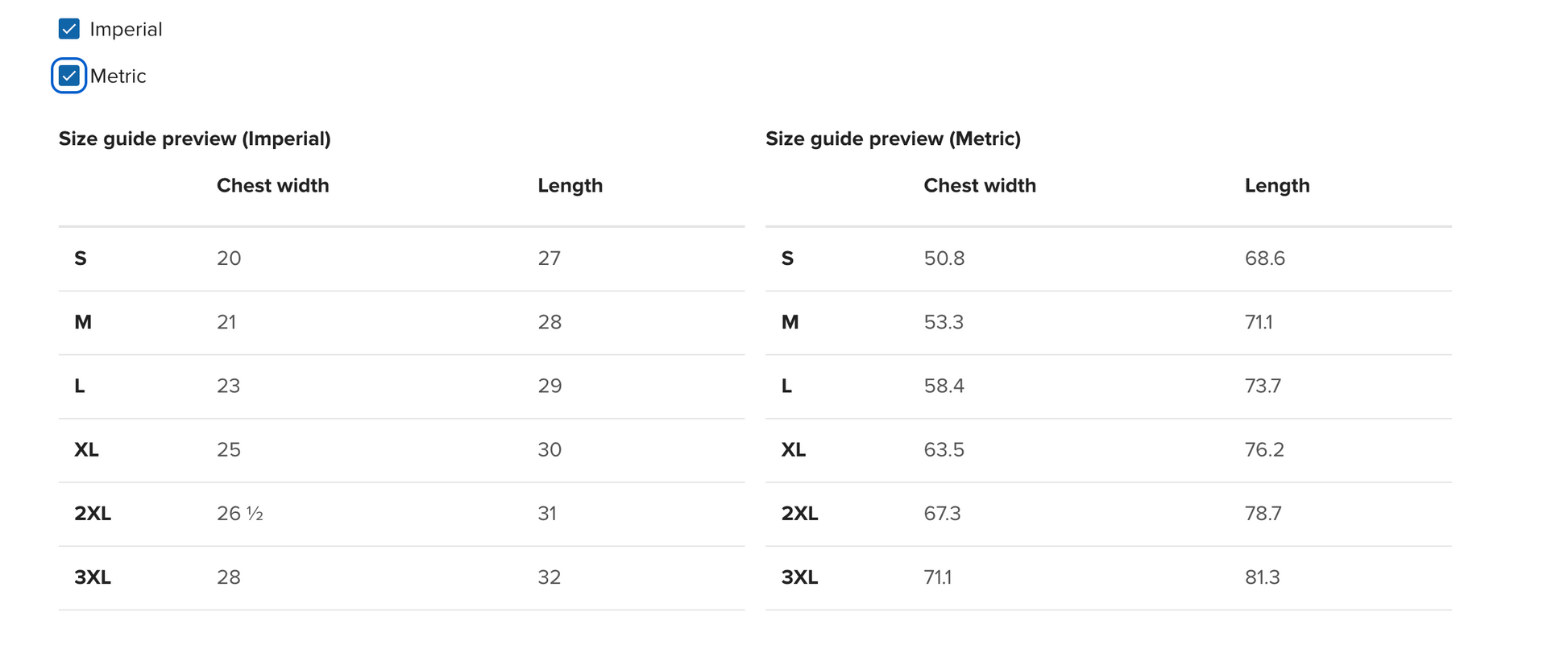Select the 2XL row label in Imperial table

93,514
